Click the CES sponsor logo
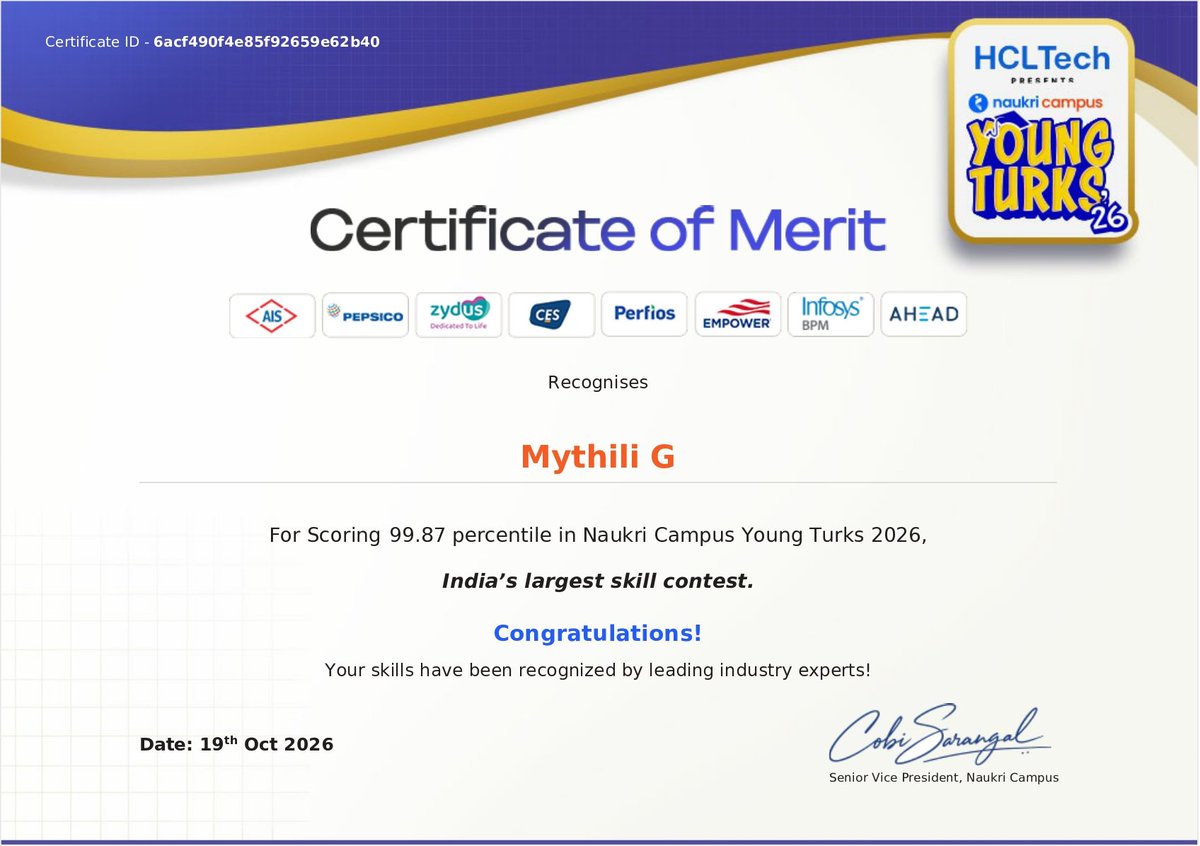 pos(551,315)
